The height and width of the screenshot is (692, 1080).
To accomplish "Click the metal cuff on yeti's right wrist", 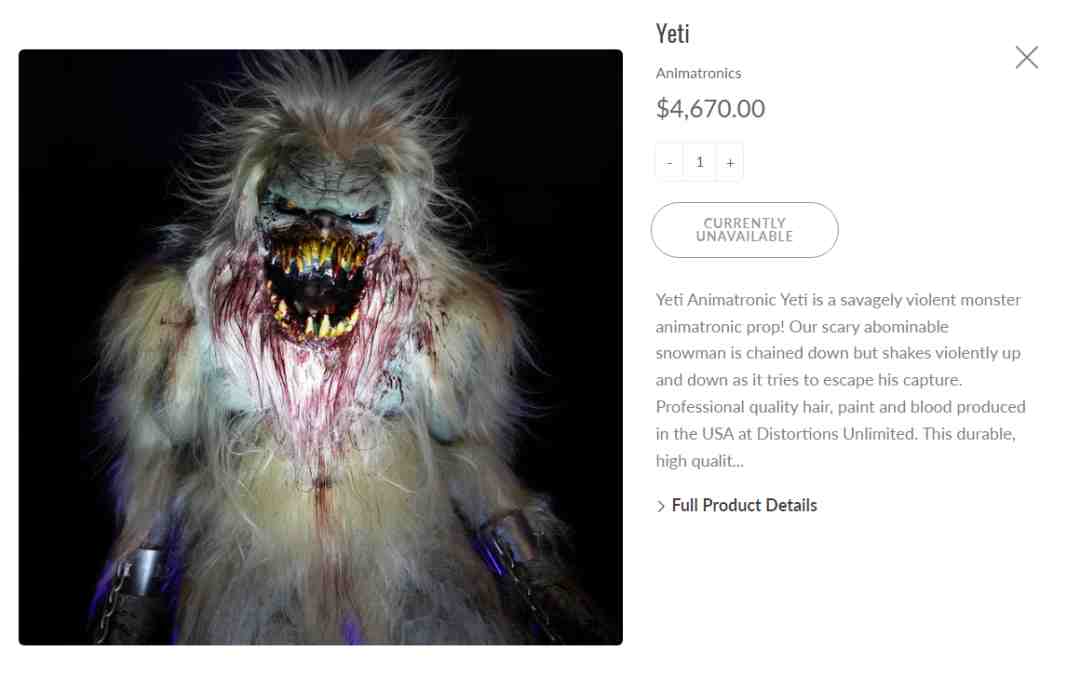I will point(143,570).
